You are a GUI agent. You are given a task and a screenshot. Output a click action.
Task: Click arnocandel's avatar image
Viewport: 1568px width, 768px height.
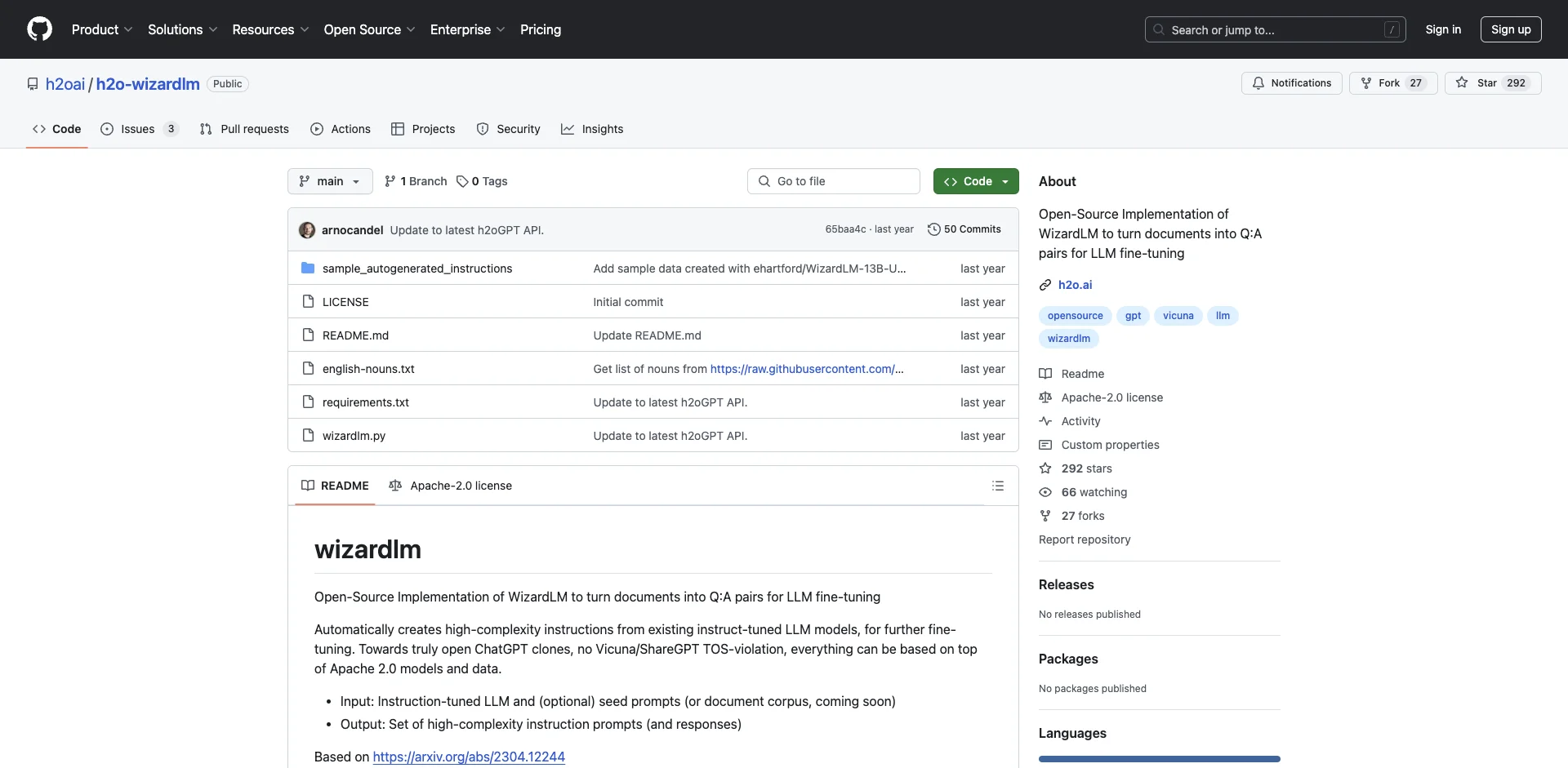point(307,230)
